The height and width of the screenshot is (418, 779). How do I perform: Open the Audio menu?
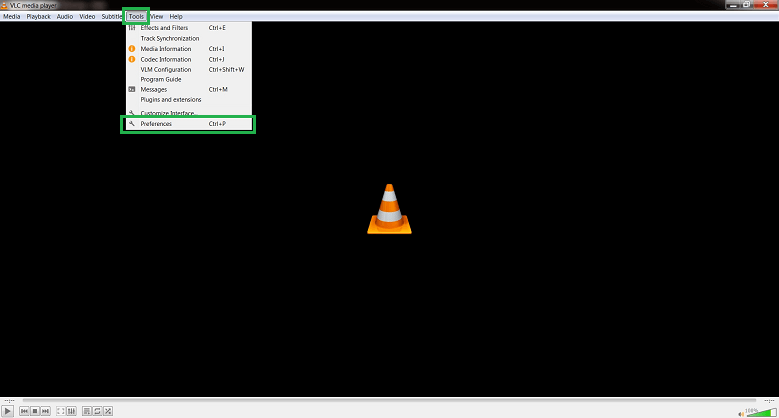pos(65,16)
